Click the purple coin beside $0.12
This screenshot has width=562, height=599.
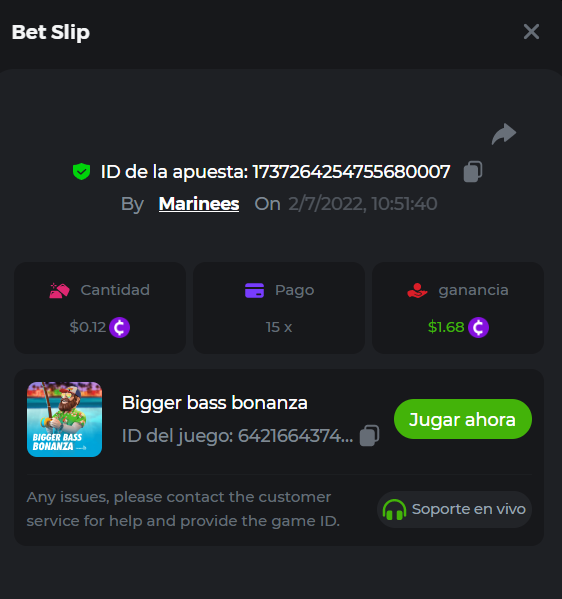click(120, 327)
